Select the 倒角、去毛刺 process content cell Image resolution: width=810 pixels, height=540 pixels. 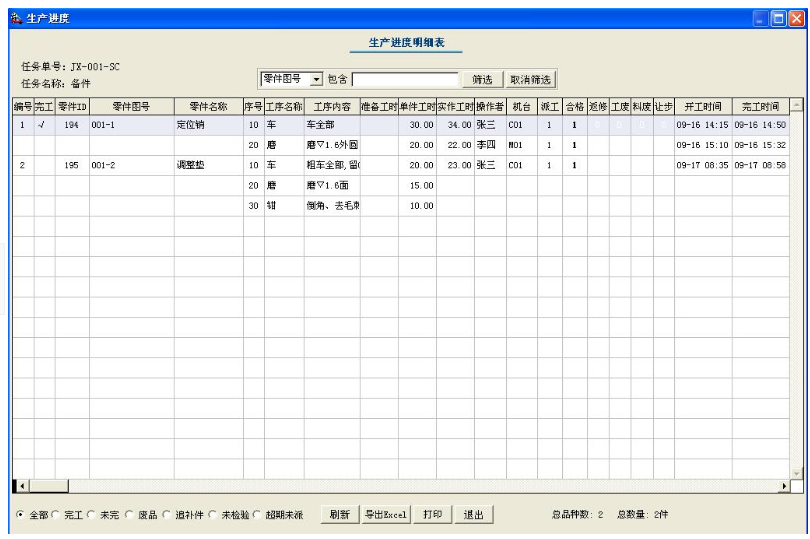coord(332,206)
